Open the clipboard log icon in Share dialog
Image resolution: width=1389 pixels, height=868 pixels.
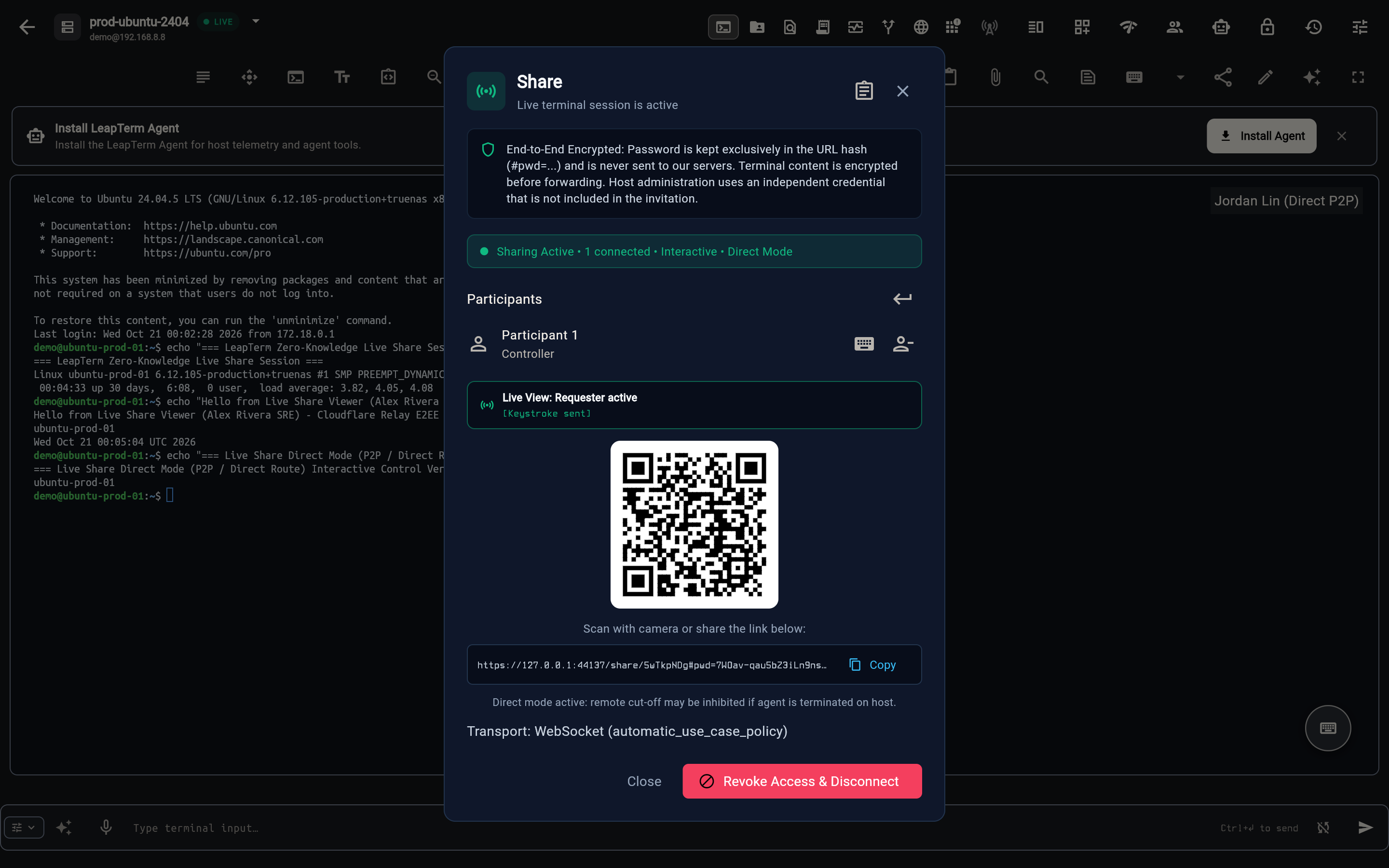[x=864, y=91]
